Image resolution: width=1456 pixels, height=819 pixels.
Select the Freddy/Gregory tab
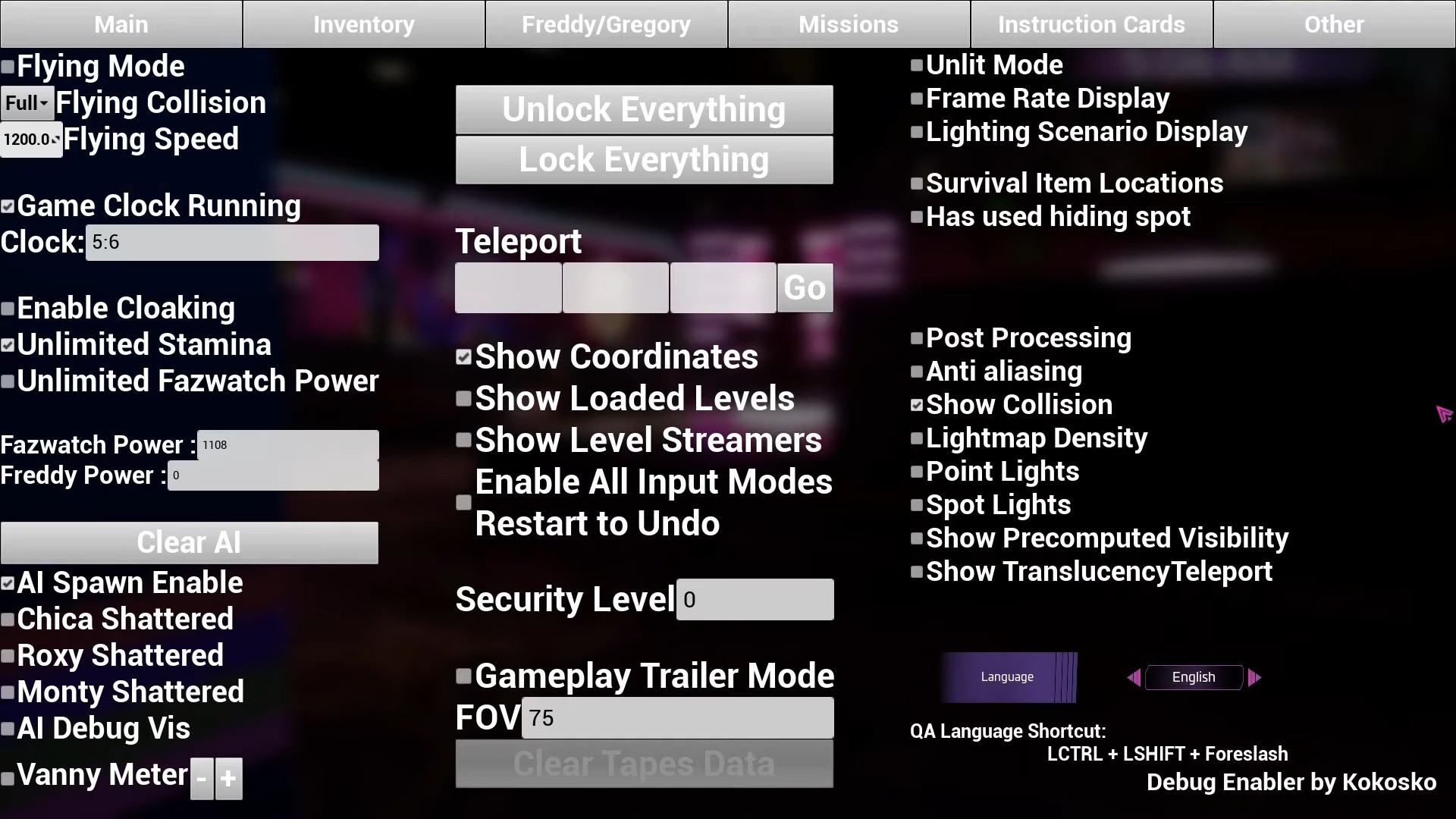point(607,24)
